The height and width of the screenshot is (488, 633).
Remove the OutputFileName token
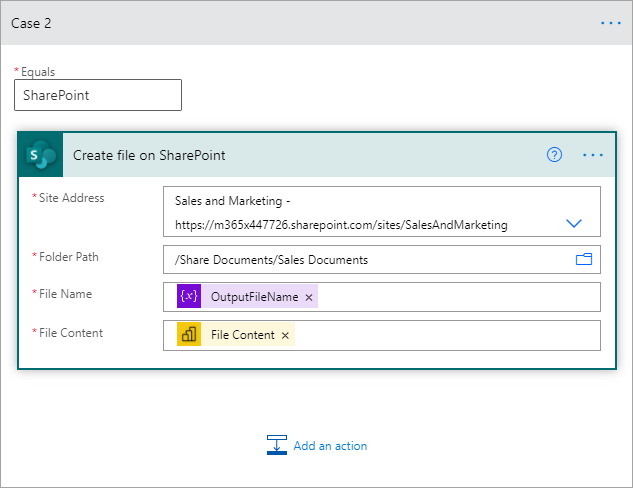[x=309, y=298]
